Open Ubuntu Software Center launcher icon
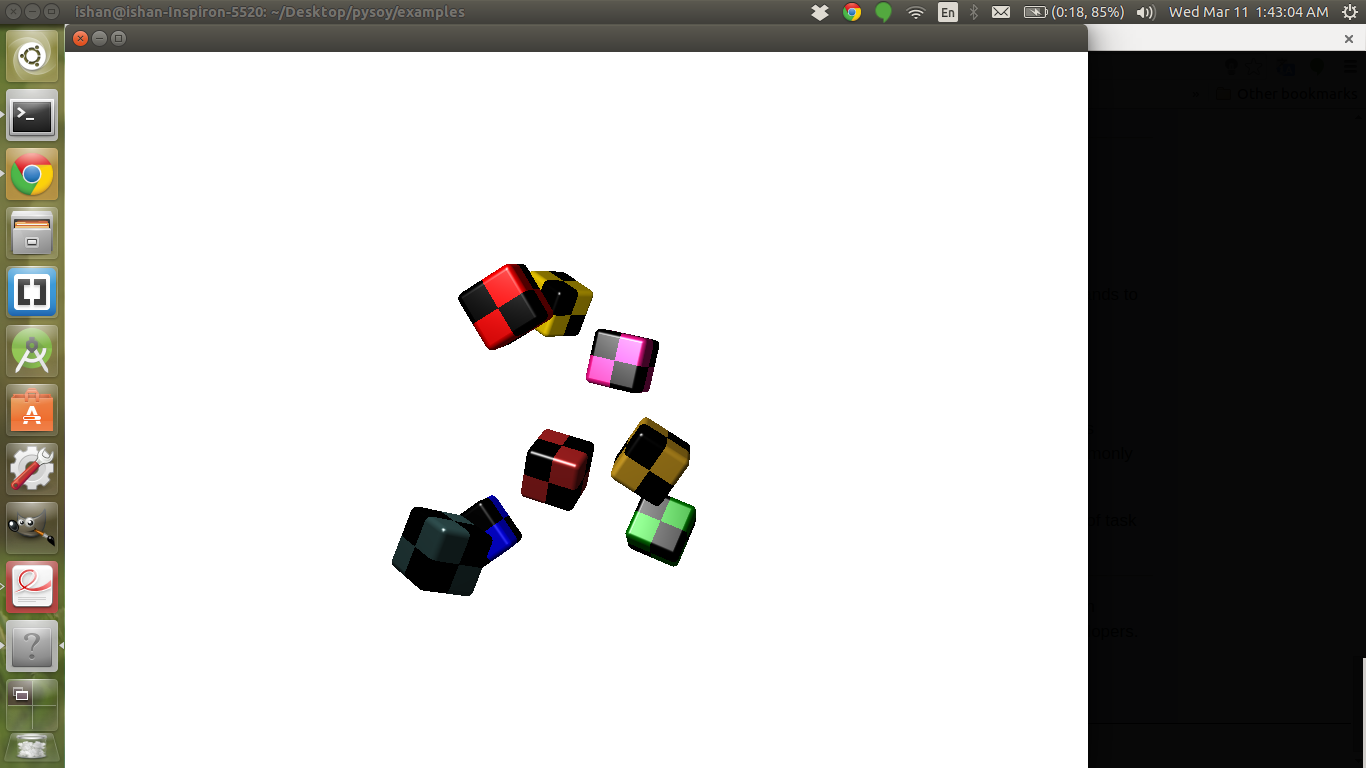 [32, 411]
